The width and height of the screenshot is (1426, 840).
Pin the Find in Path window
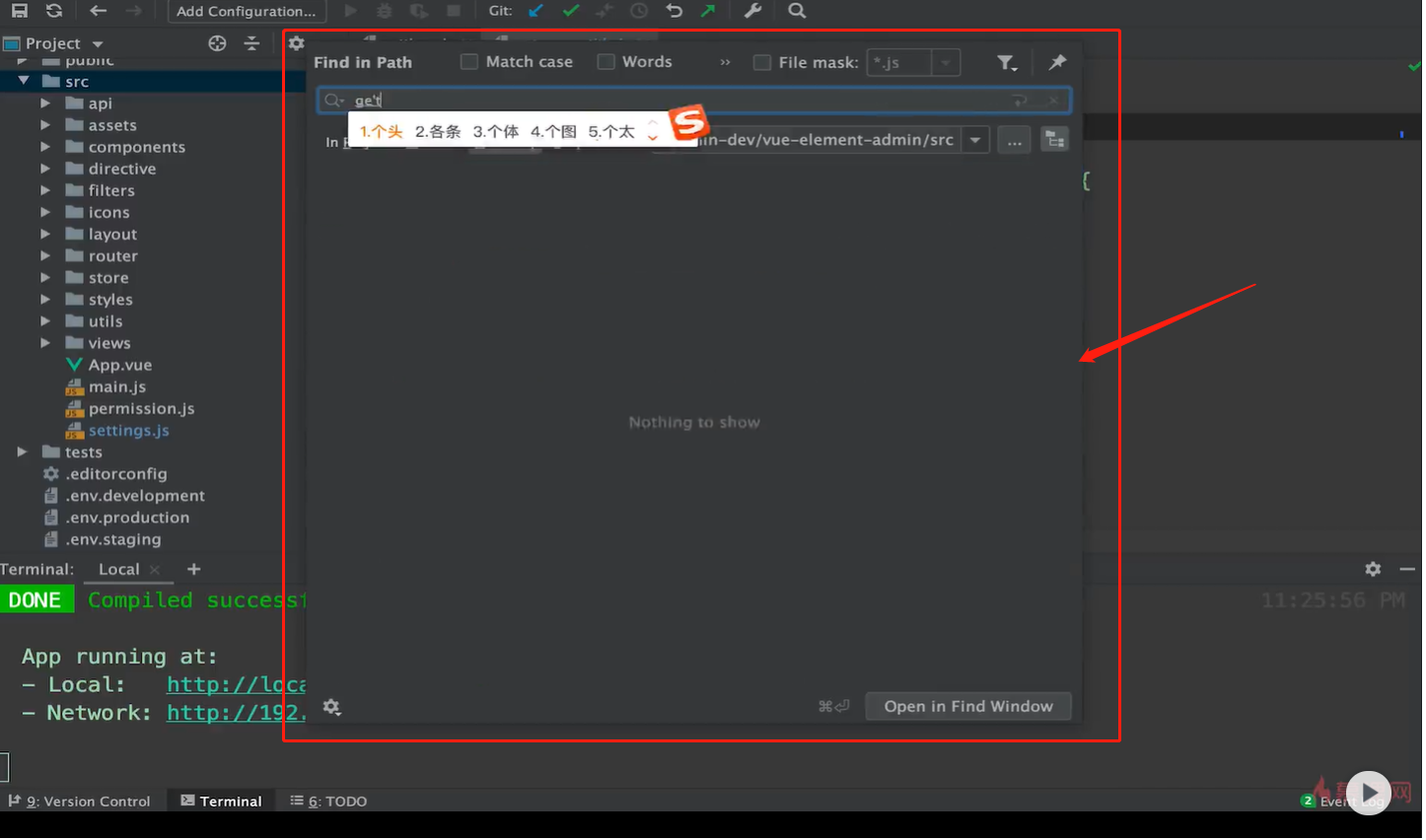pyautogui.click(x=1057, y=62)
